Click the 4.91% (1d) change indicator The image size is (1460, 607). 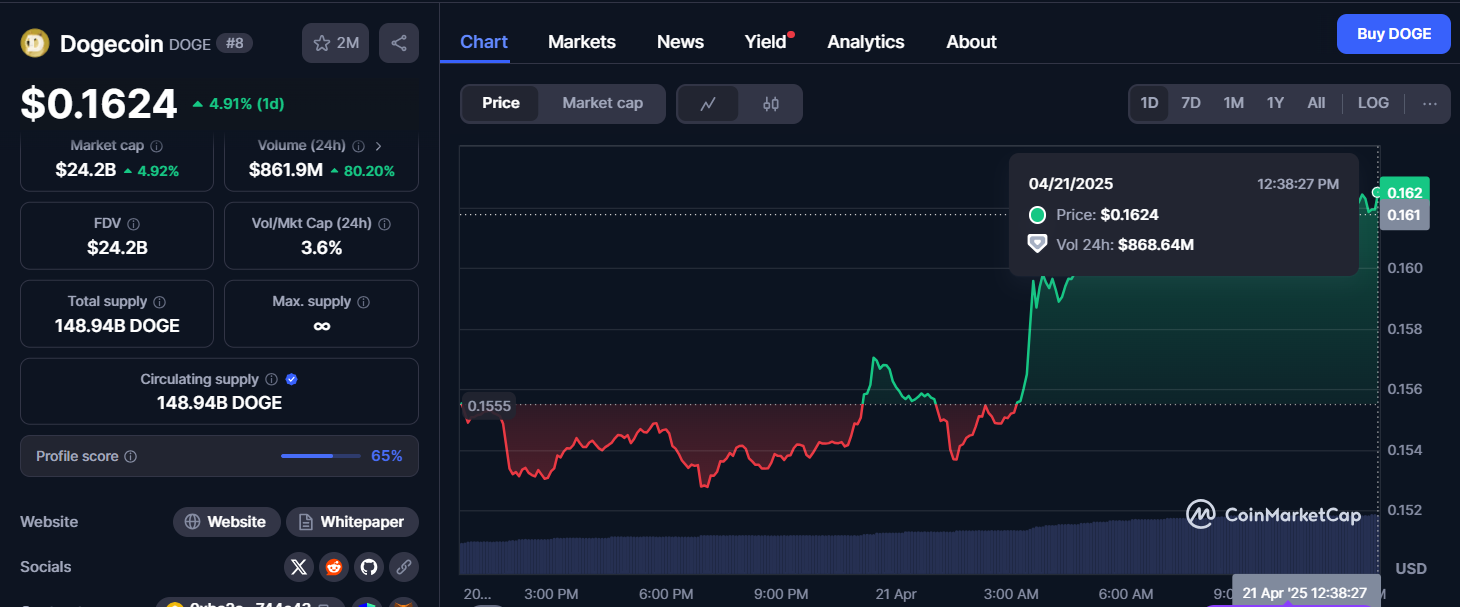point(239,104)
